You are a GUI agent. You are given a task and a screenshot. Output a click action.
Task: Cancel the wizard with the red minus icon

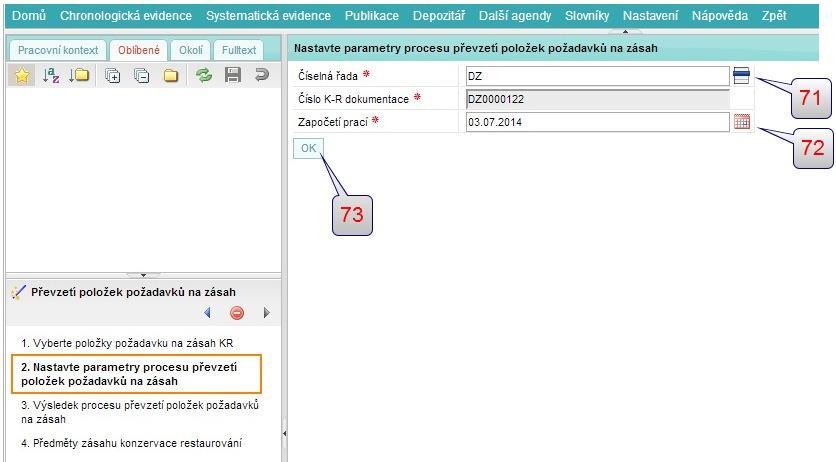pyautogui.click(x=237, y=313)
